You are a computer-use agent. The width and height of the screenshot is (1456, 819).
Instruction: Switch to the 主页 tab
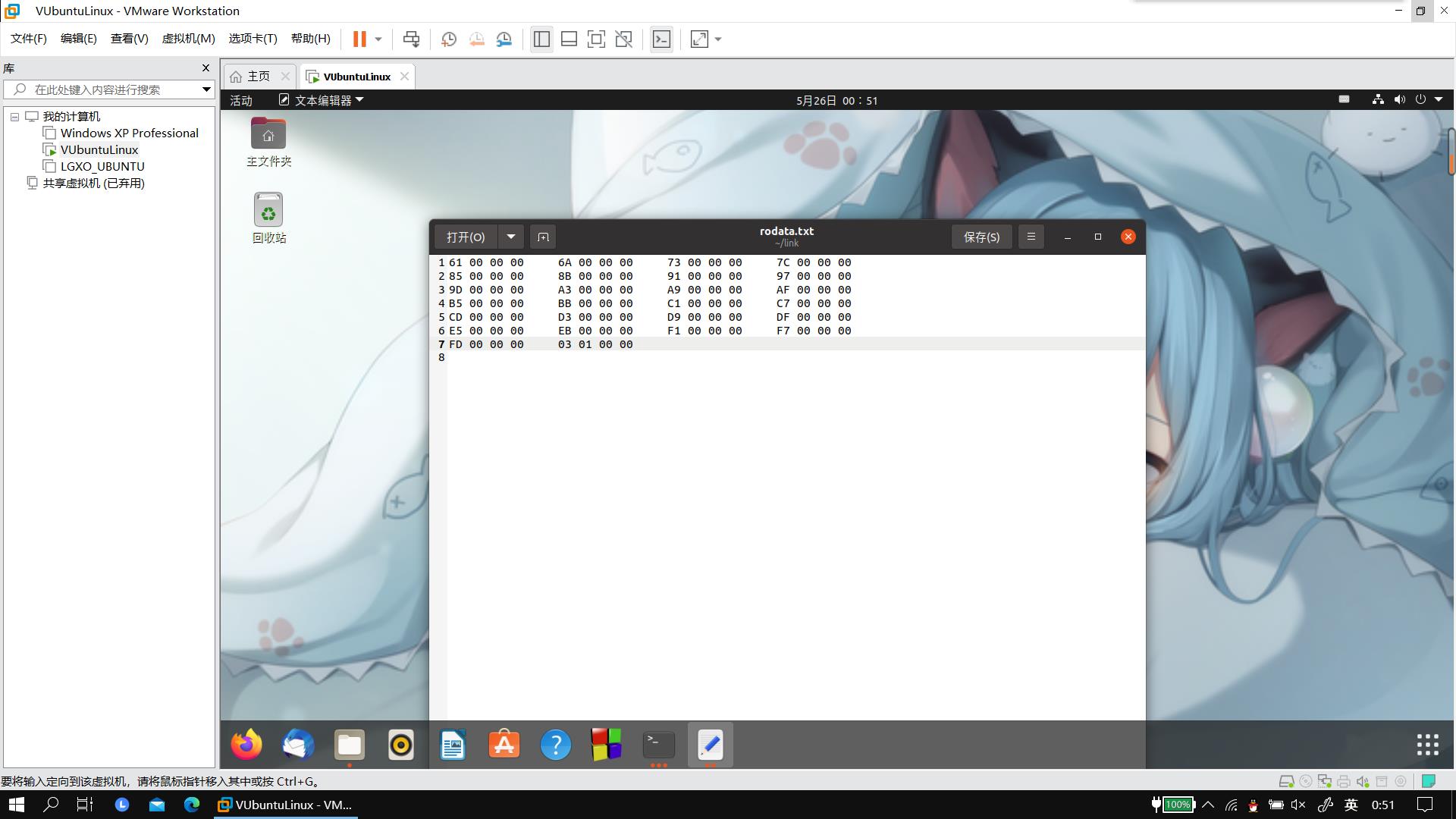pyautogui.click(x=259, y=76)
